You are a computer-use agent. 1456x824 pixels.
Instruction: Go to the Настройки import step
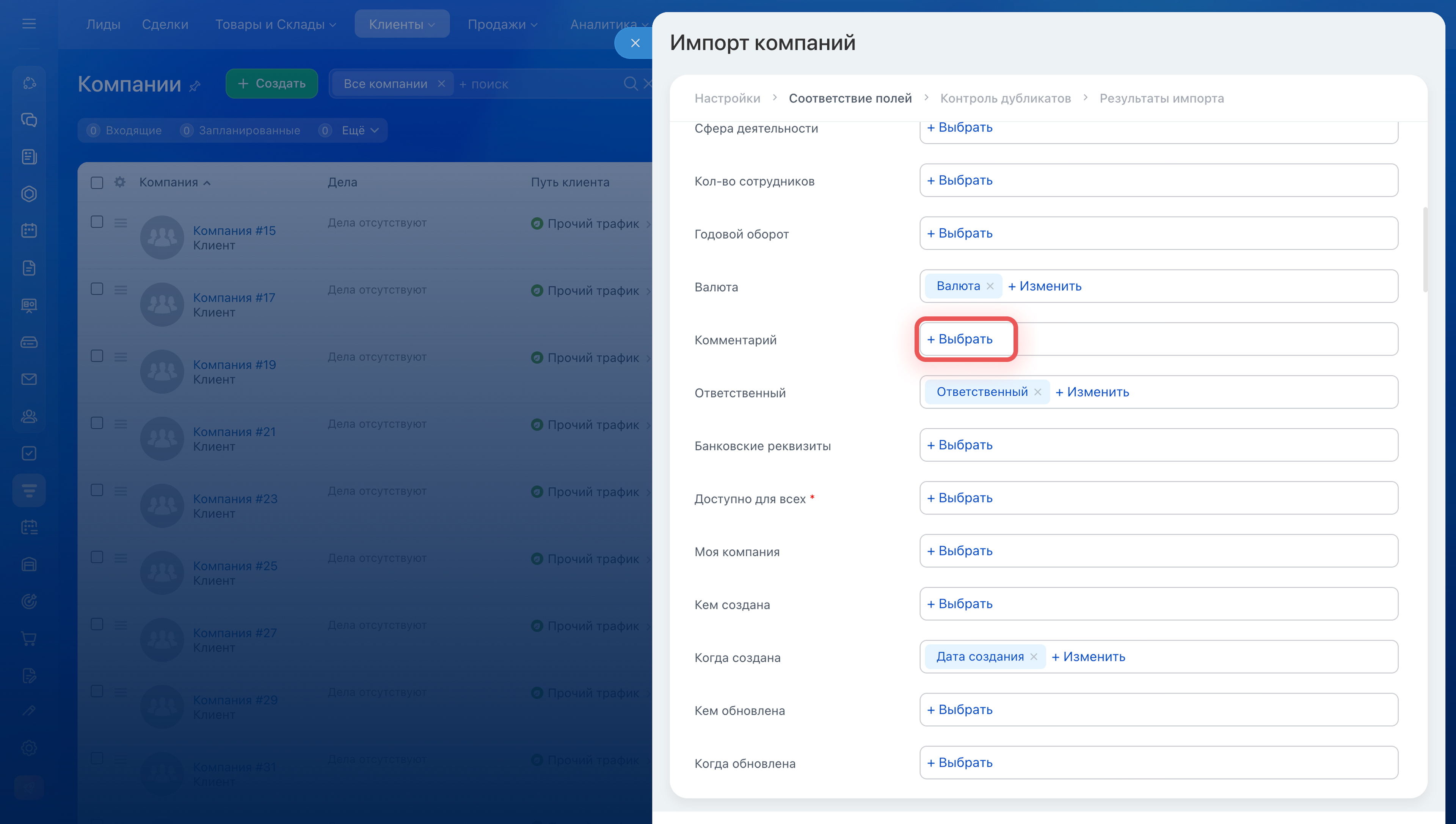click(727, 99)
